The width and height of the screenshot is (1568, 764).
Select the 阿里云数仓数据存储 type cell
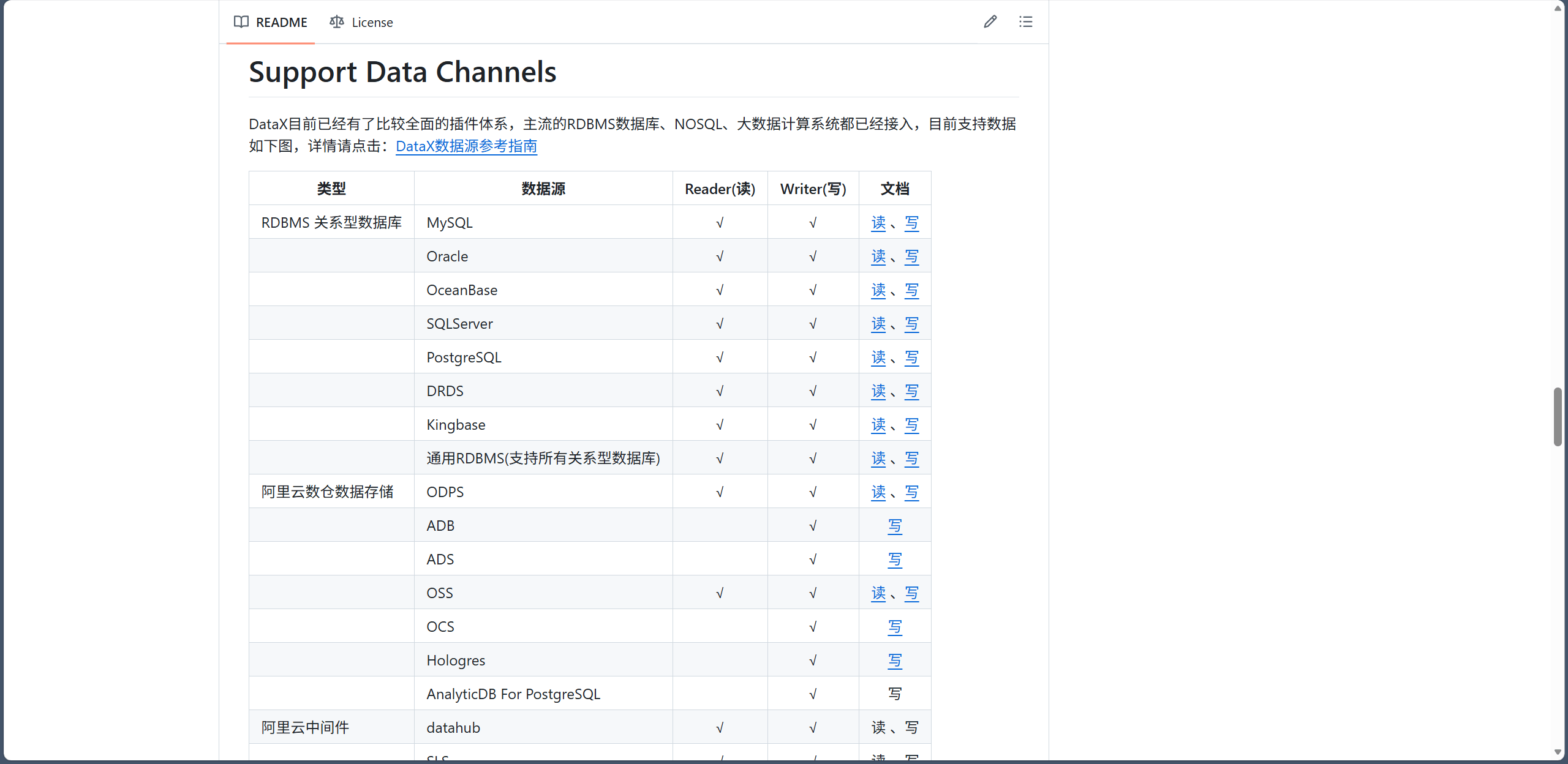tap(331, 492)
